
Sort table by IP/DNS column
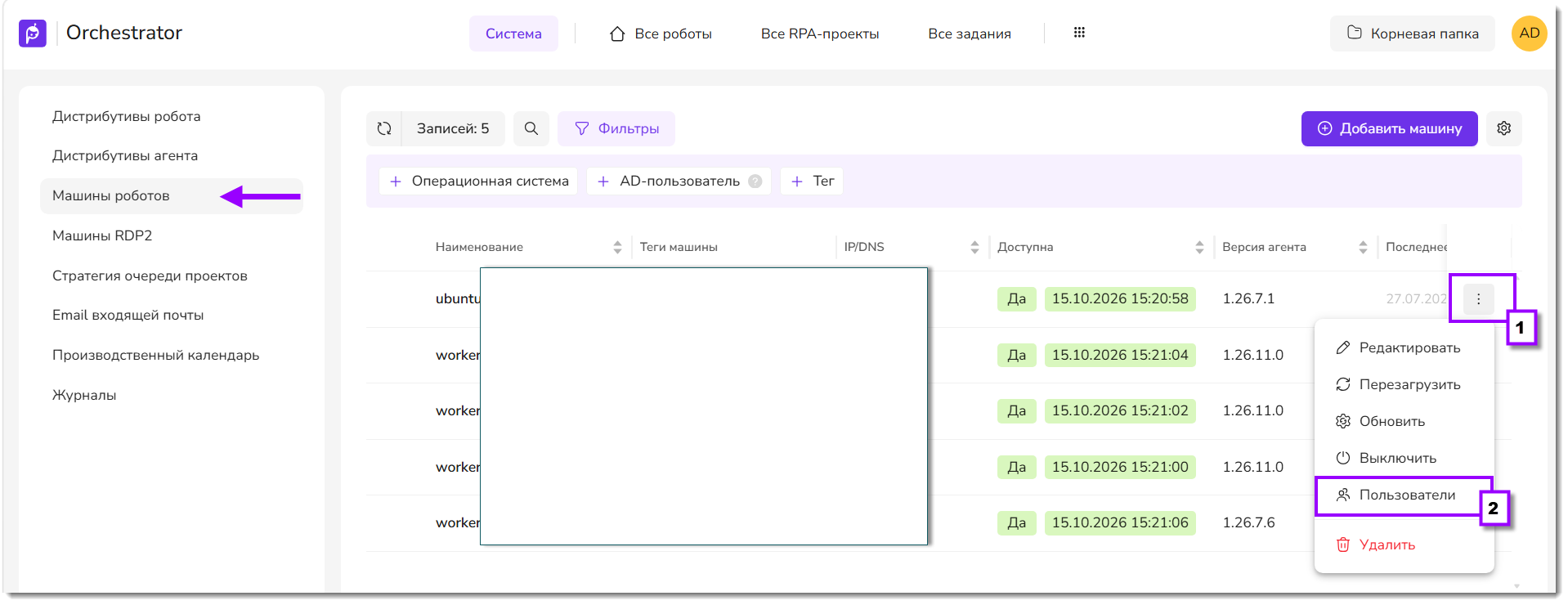tap(974, 247)
